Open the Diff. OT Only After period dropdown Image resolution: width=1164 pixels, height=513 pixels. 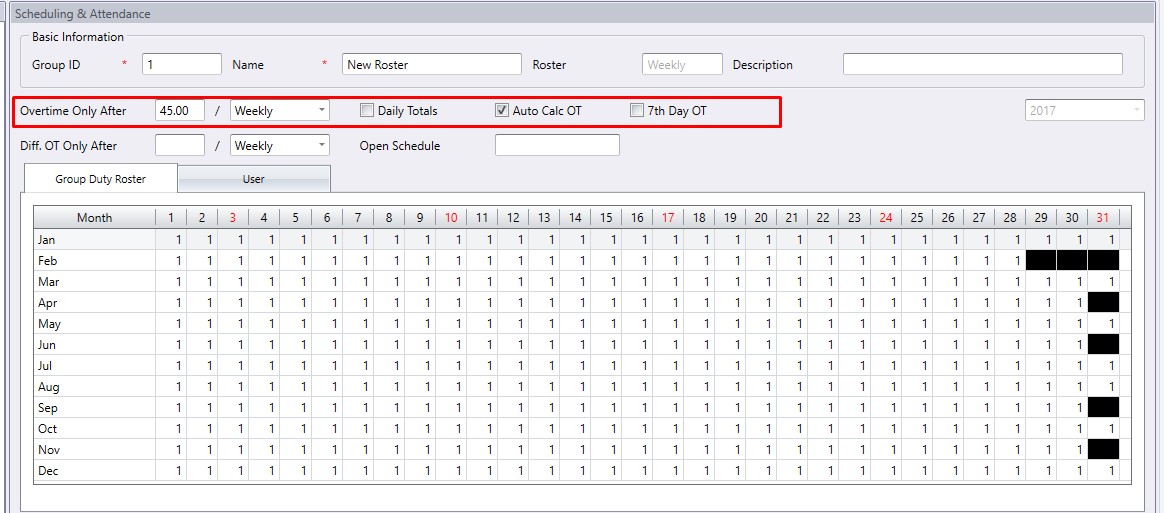click(x=280, y=146)
